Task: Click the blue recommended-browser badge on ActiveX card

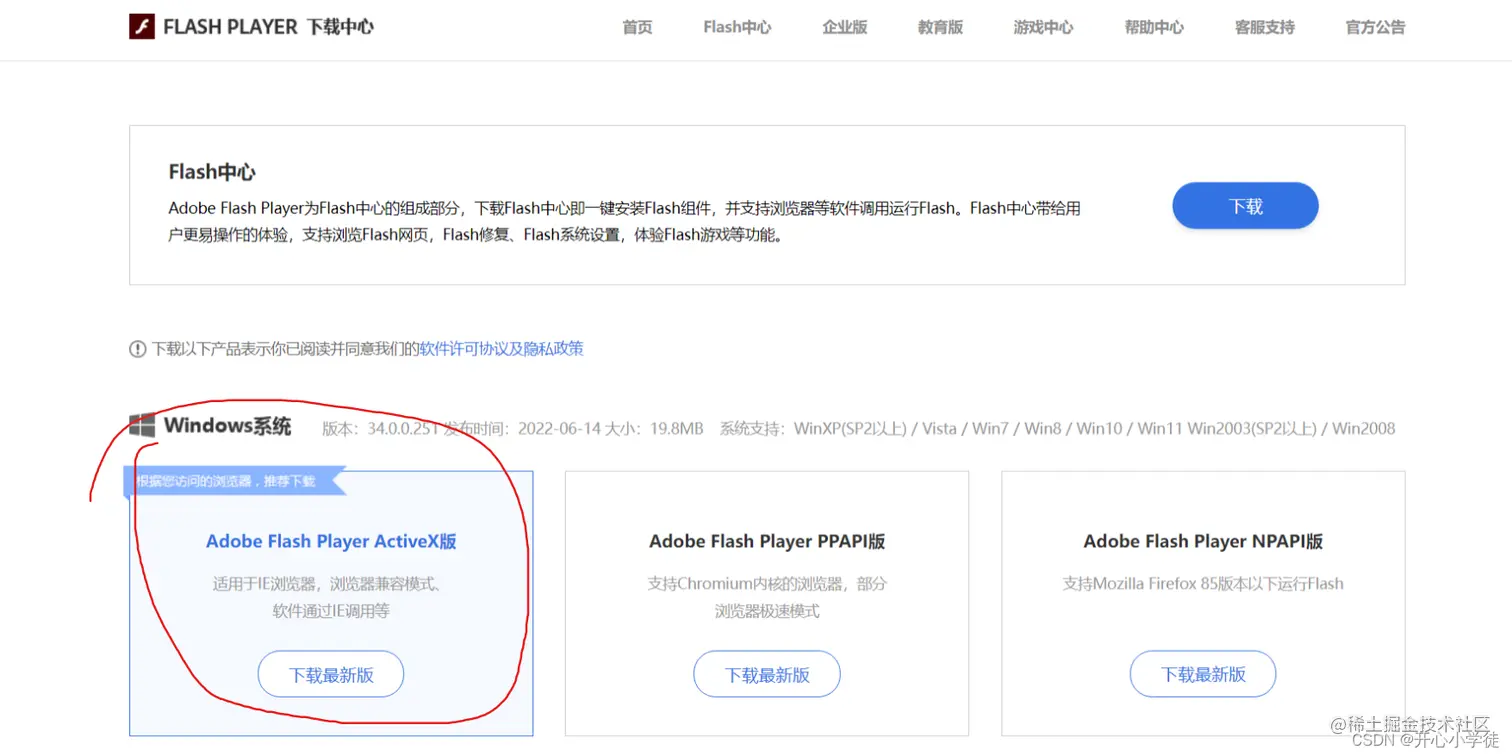Action: (232, 481)
